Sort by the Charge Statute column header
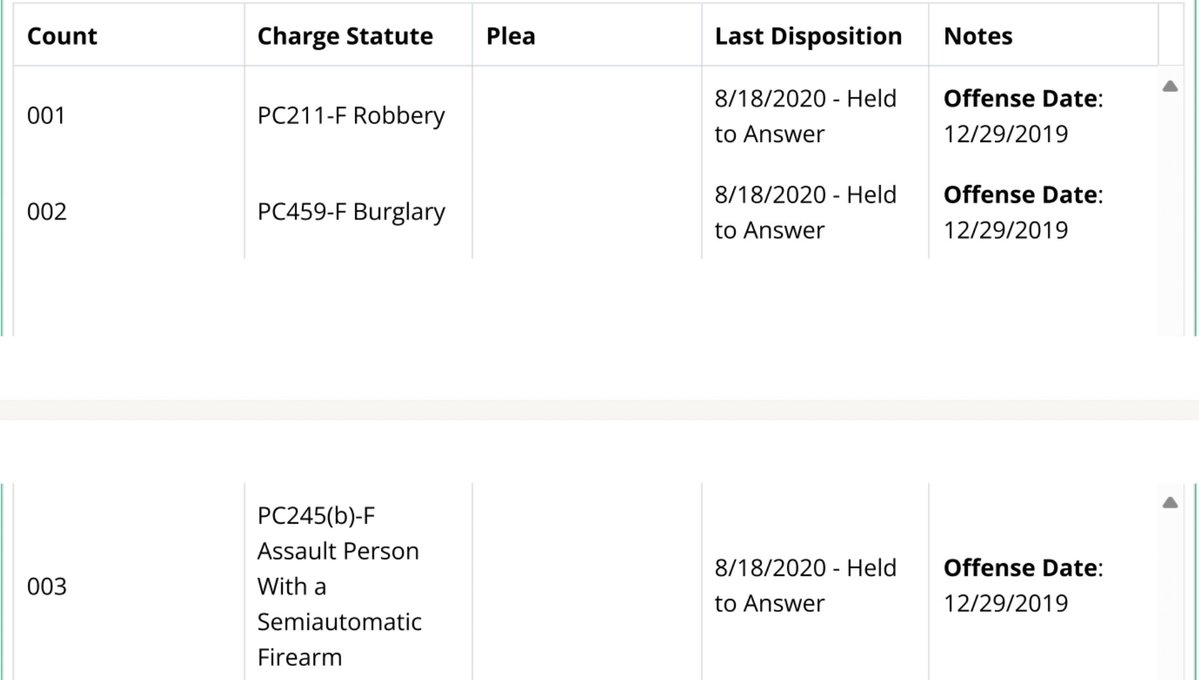Image resolution: width=1199 pixels, height=680 pixels. pyautogui.click(x=345, y=37)
